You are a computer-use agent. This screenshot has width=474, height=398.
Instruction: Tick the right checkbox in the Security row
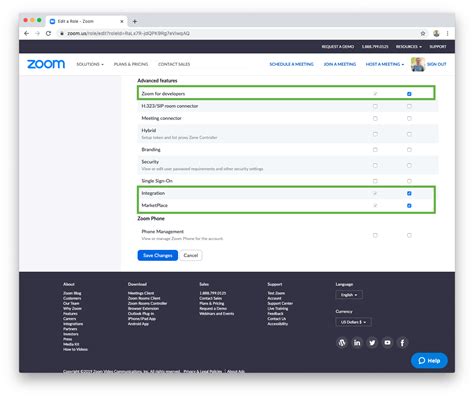409,165
